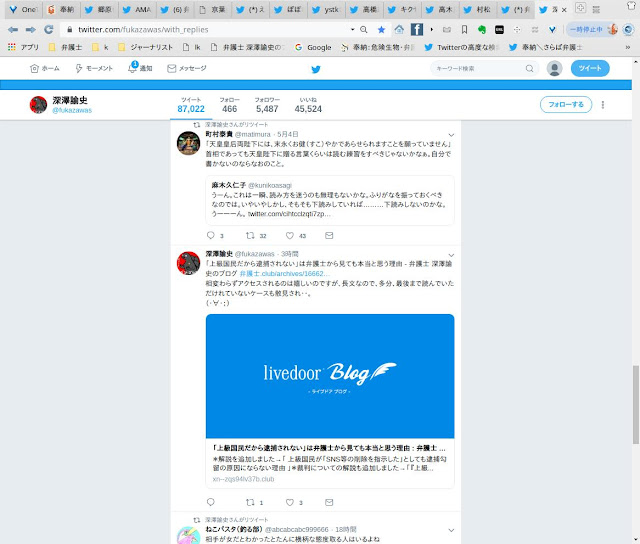Image resolution: width=640 pixels, height=544 pixels.
Task: Like the livedoor blog tweet
Action: 290,502
